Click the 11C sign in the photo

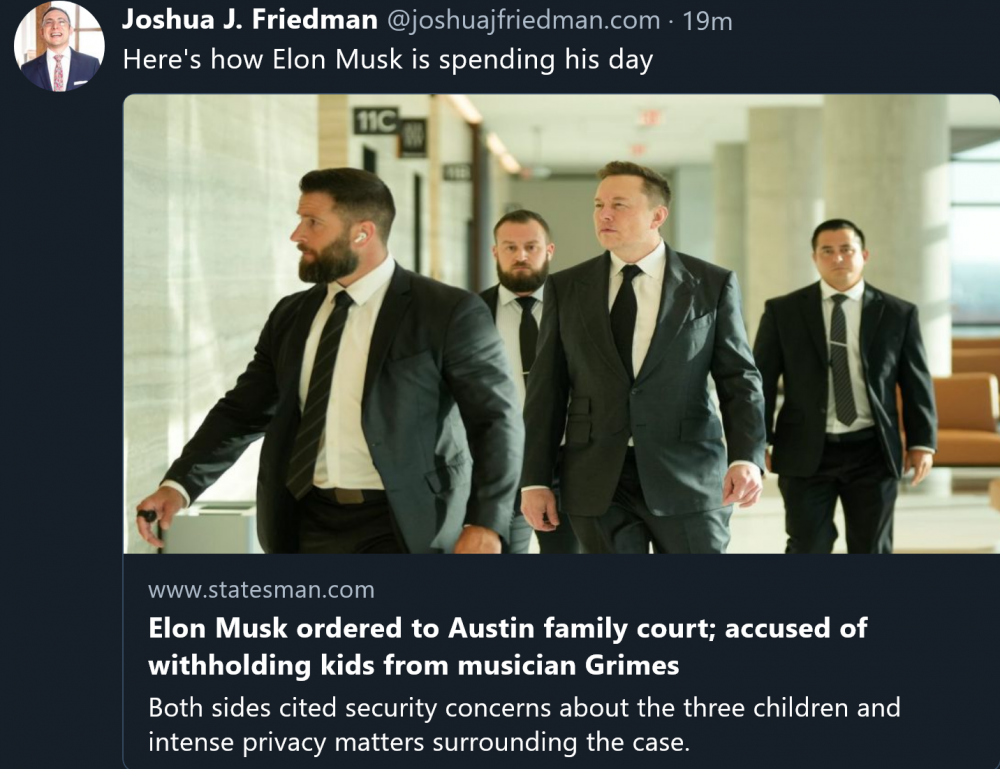coord(375,121)
